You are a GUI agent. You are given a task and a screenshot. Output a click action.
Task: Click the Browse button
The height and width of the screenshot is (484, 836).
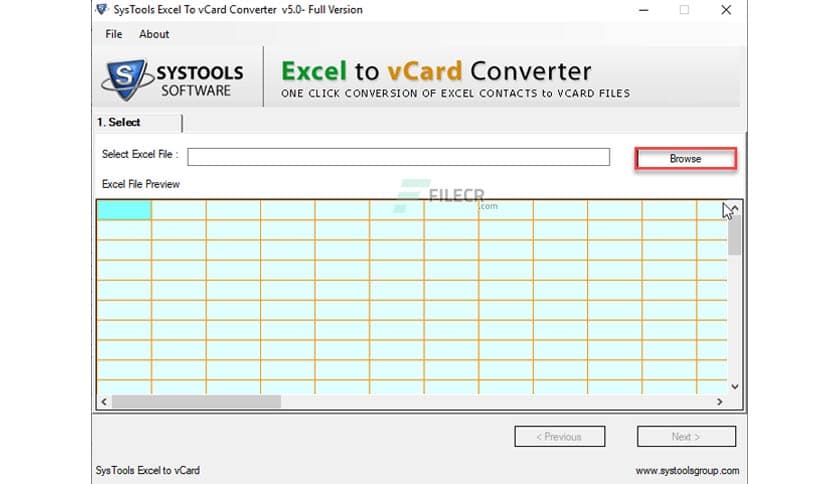pos(686,159)
